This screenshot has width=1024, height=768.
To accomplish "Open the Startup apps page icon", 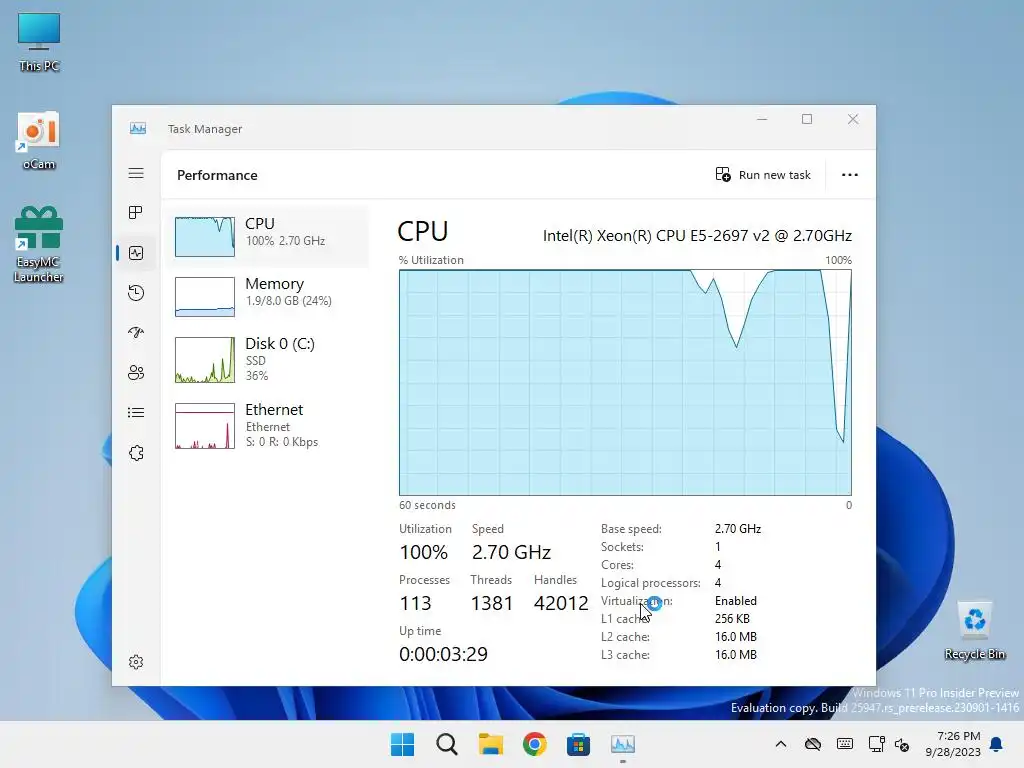I will [136, 332].
